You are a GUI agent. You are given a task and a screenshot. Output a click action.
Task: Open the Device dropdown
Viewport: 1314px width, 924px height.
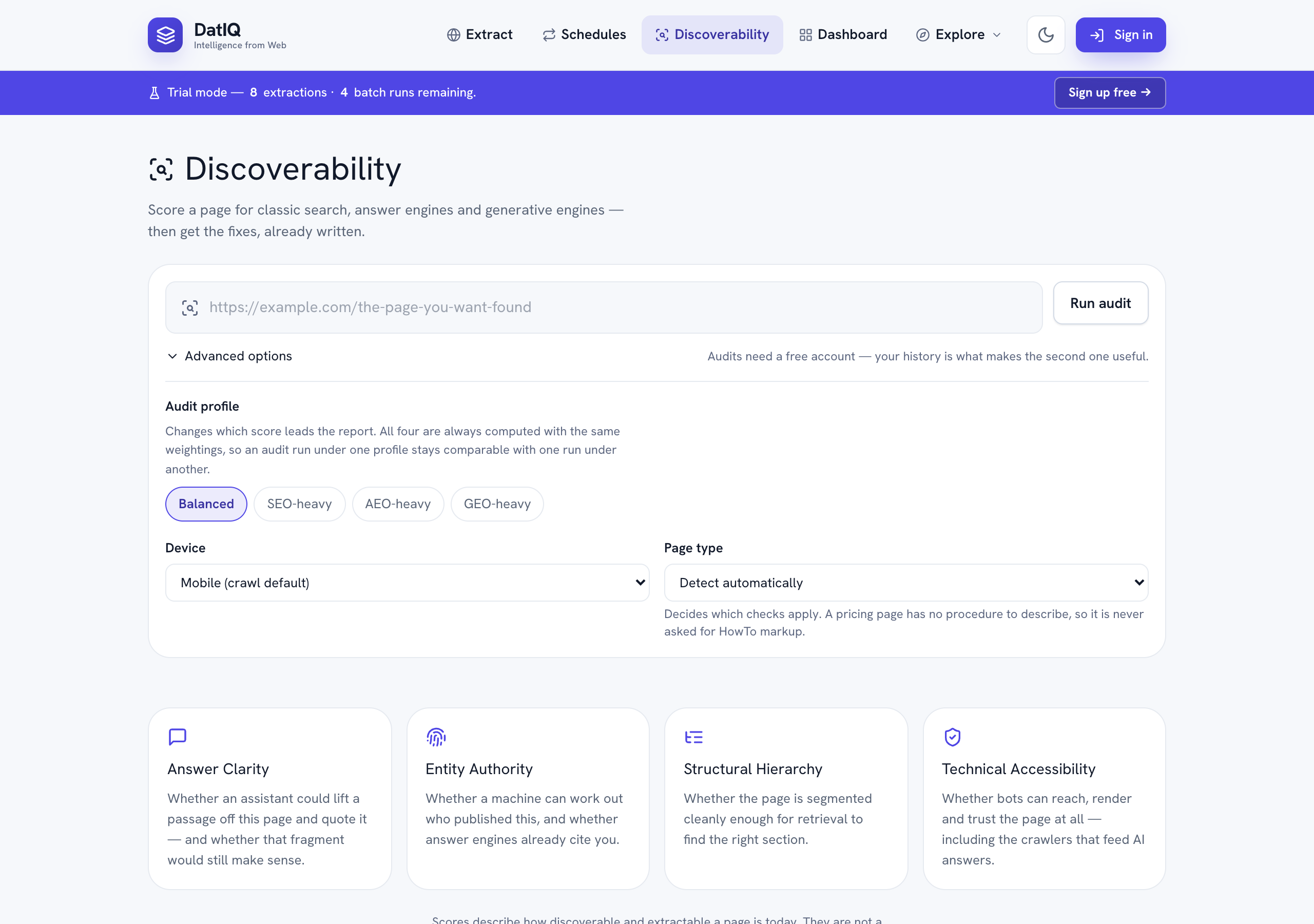pos(408,583)
